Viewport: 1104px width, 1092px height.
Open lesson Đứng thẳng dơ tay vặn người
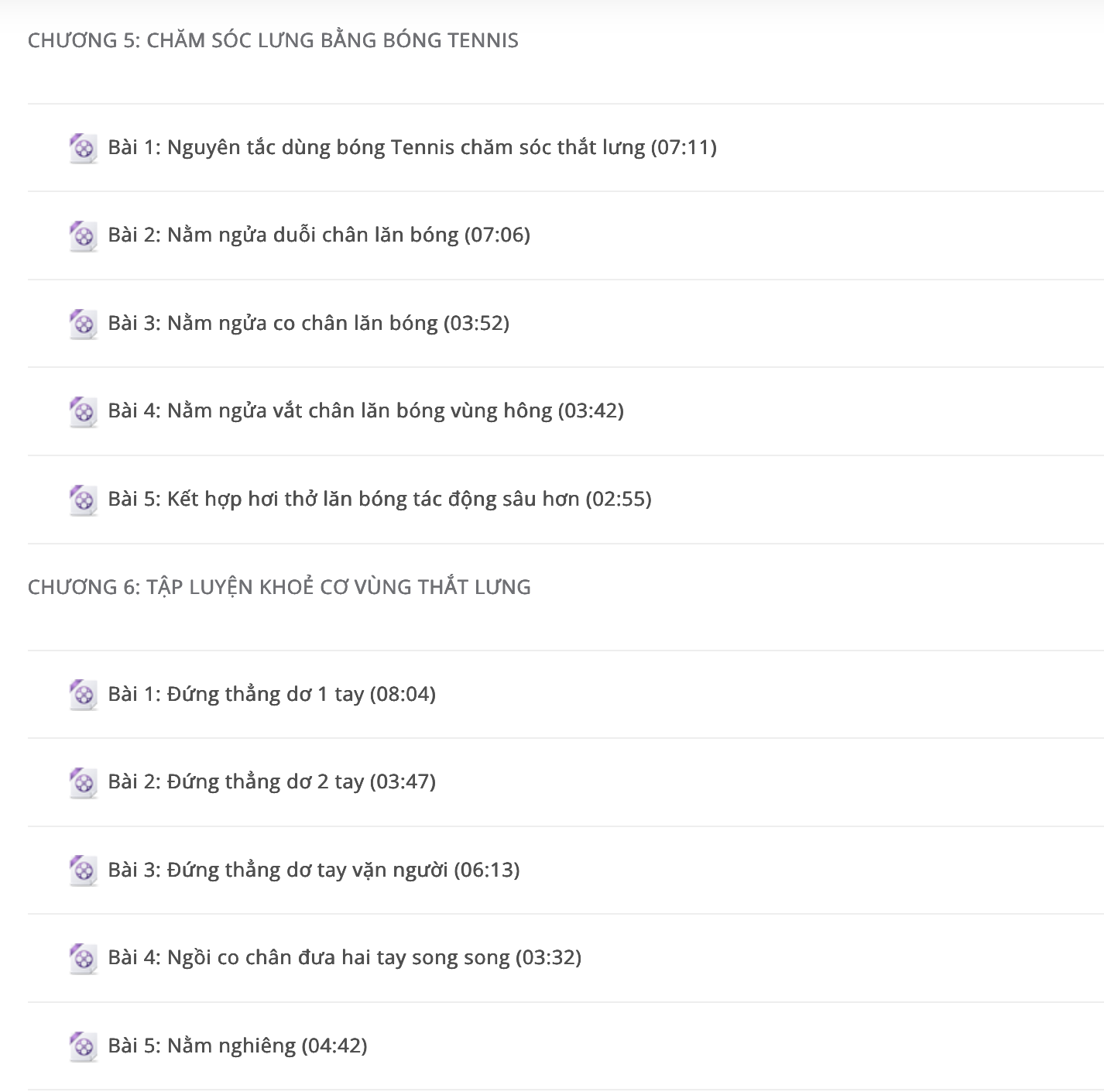click(x=314, y=870)
